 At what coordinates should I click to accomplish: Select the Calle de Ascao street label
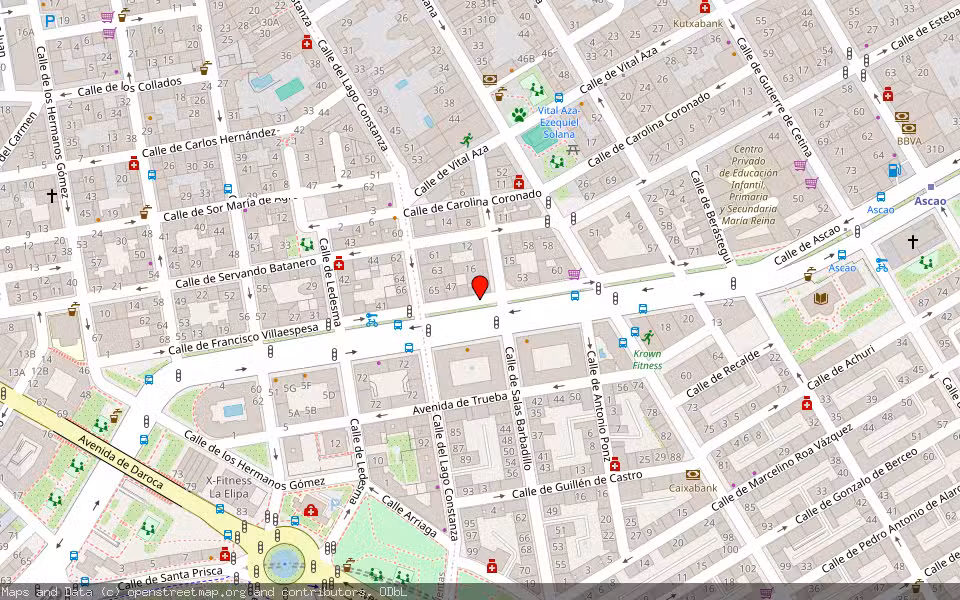(x=807, y=245)
